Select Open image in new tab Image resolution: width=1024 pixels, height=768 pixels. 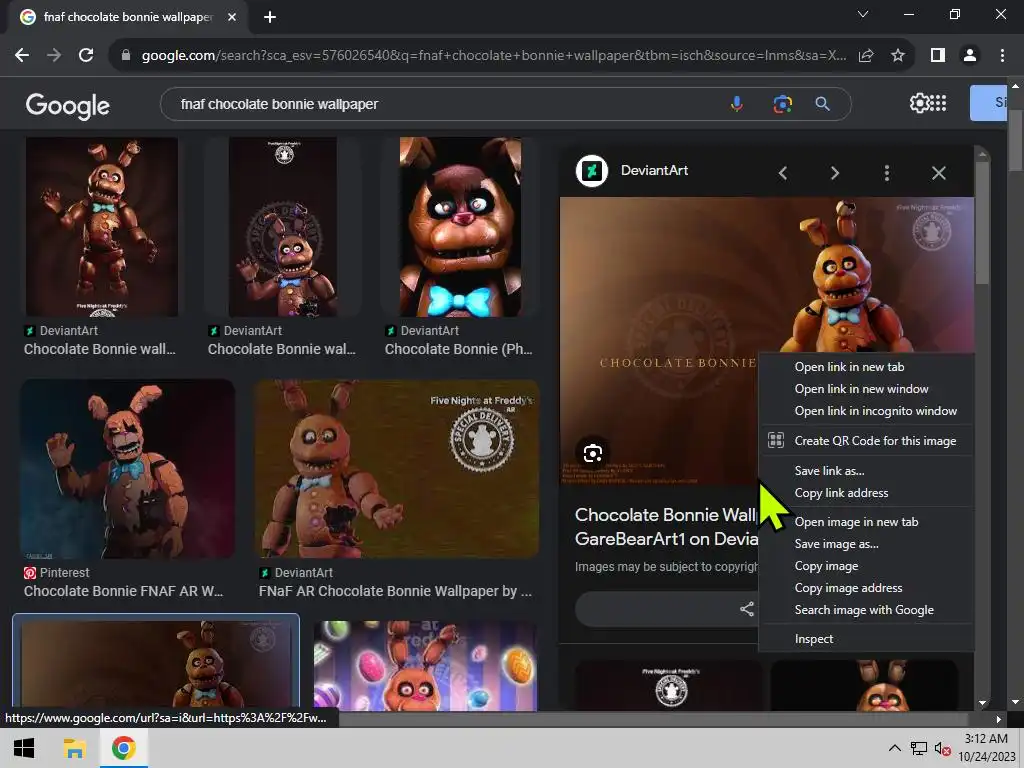coord(856,522)
